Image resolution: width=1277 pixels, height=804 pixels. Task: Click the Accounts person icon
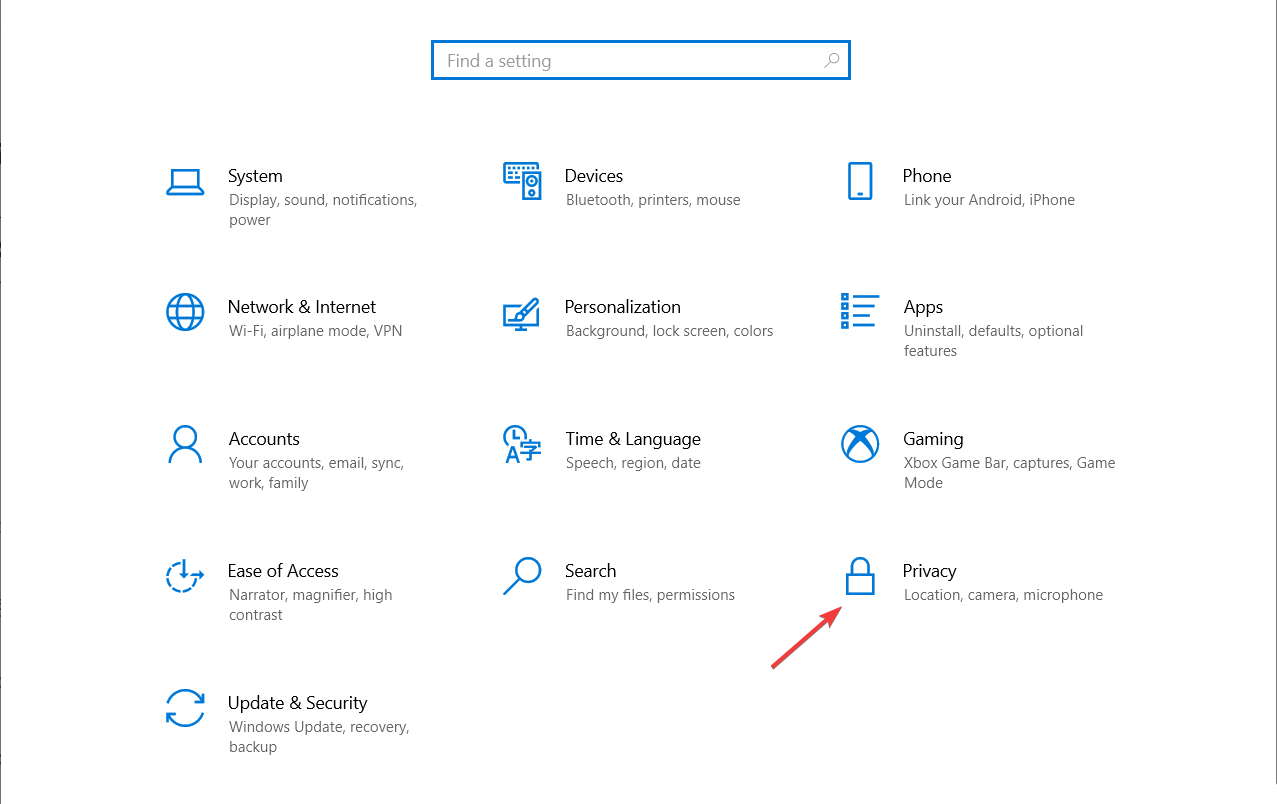pyautogui.click(x=185, y=444)
